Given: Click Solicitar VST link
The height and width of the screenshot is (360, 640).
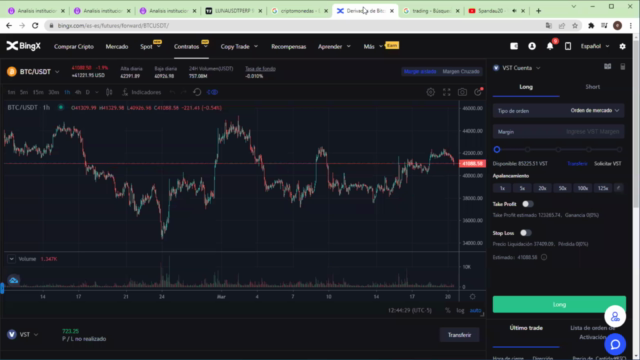Looking at the screenshot, I should pos(607,164).
